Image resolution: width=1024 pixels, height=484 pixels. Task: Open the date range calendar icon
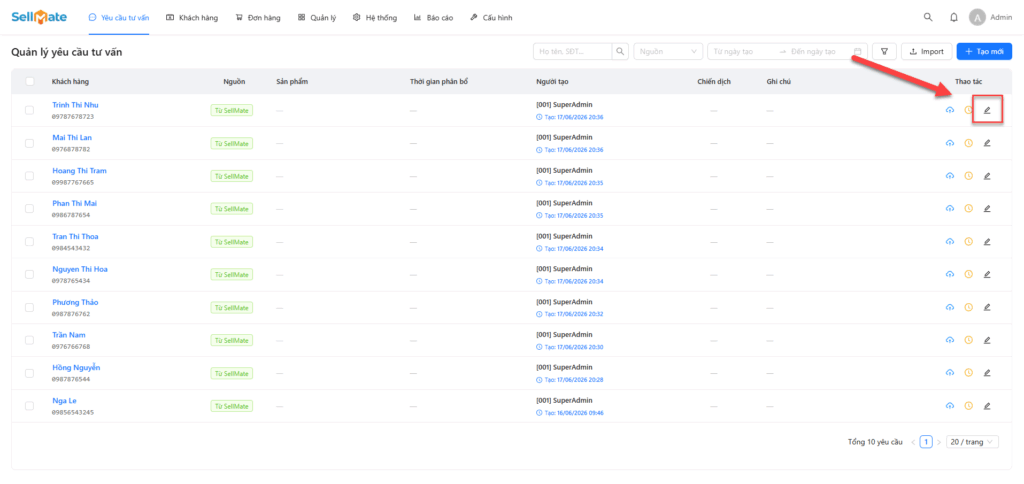(857, 52)
